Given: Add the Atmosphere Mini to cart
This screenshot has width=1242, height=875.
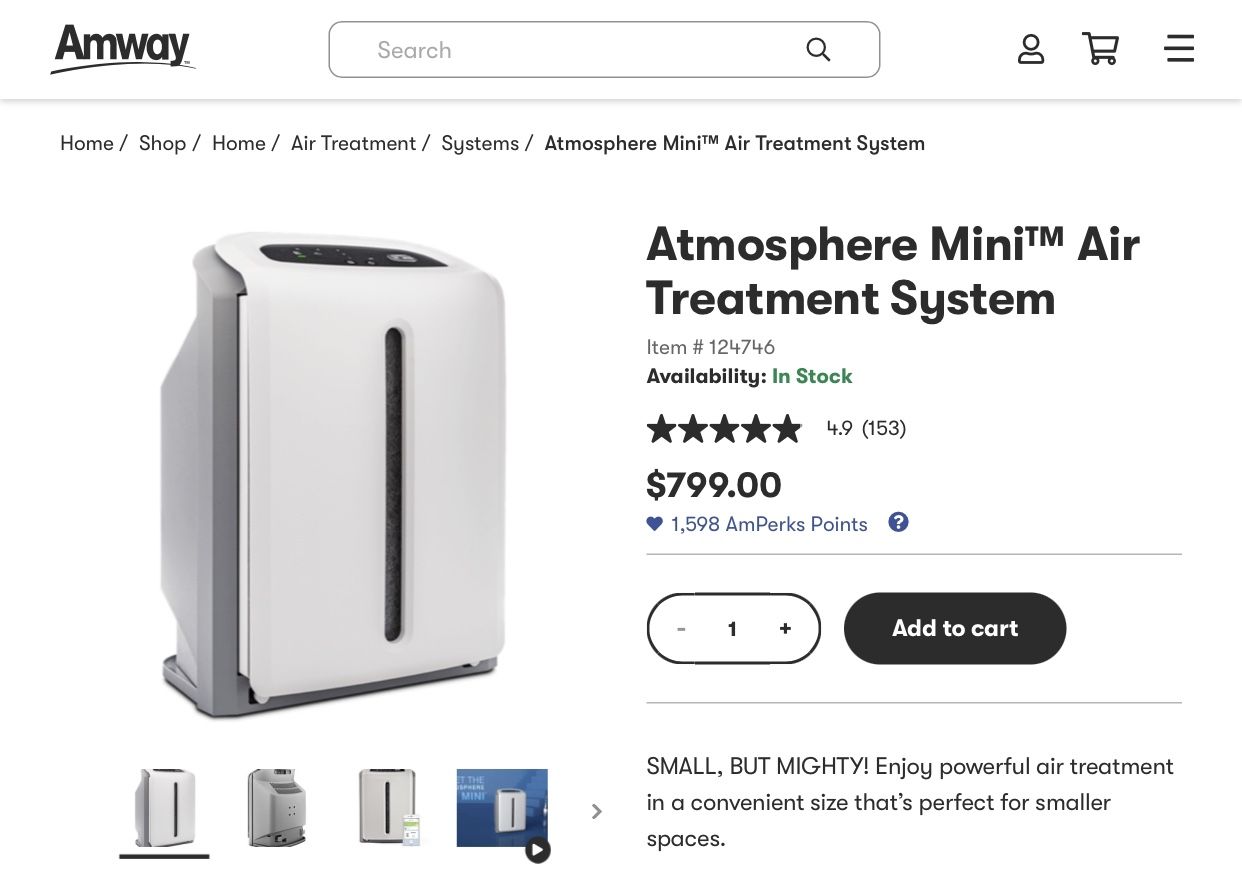Looking at the screenshot, I should [x=955, y=628].
